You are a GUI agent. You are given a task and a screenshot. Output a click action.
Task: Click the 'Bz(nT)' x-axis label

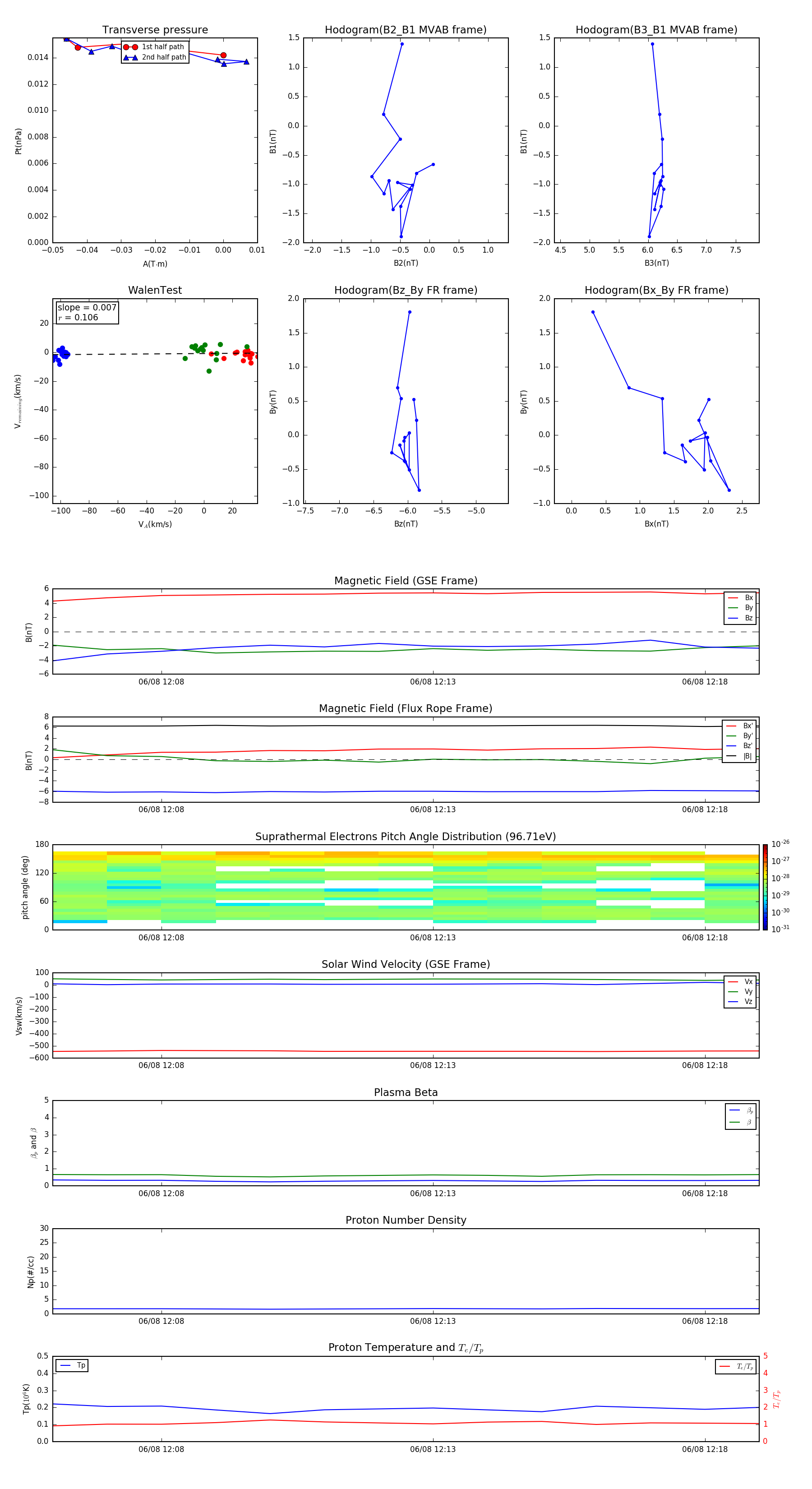click(406, 524)
